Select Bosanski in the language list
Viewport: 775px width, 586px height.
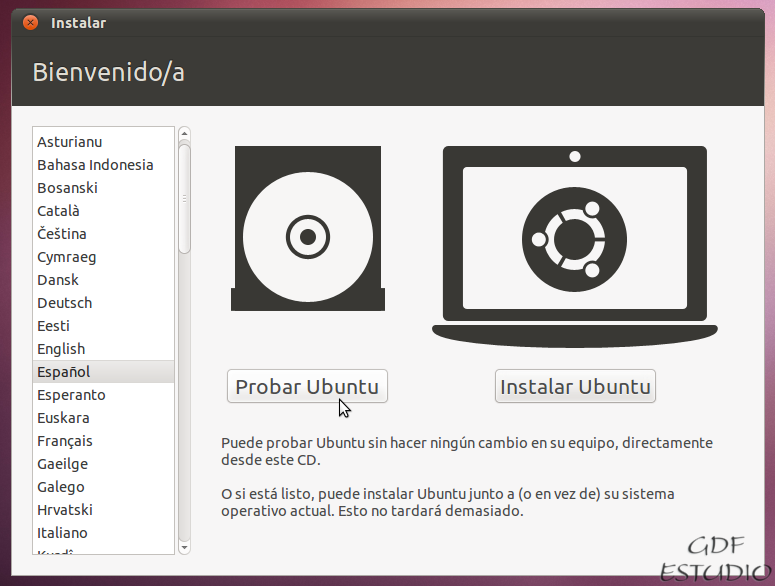click(103, 188)
